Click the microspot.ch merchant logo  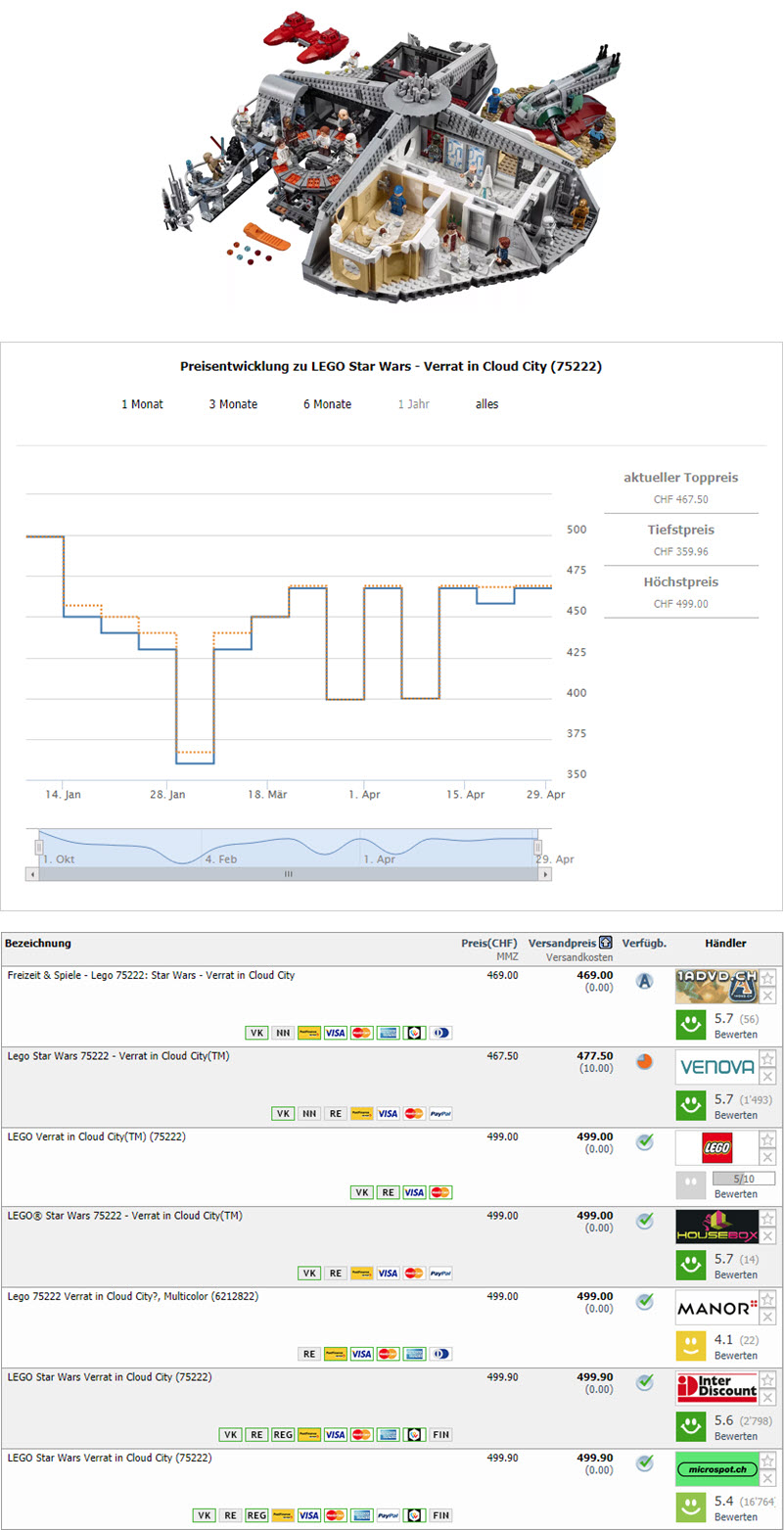pyautogui.click(x=716, y=1468)
